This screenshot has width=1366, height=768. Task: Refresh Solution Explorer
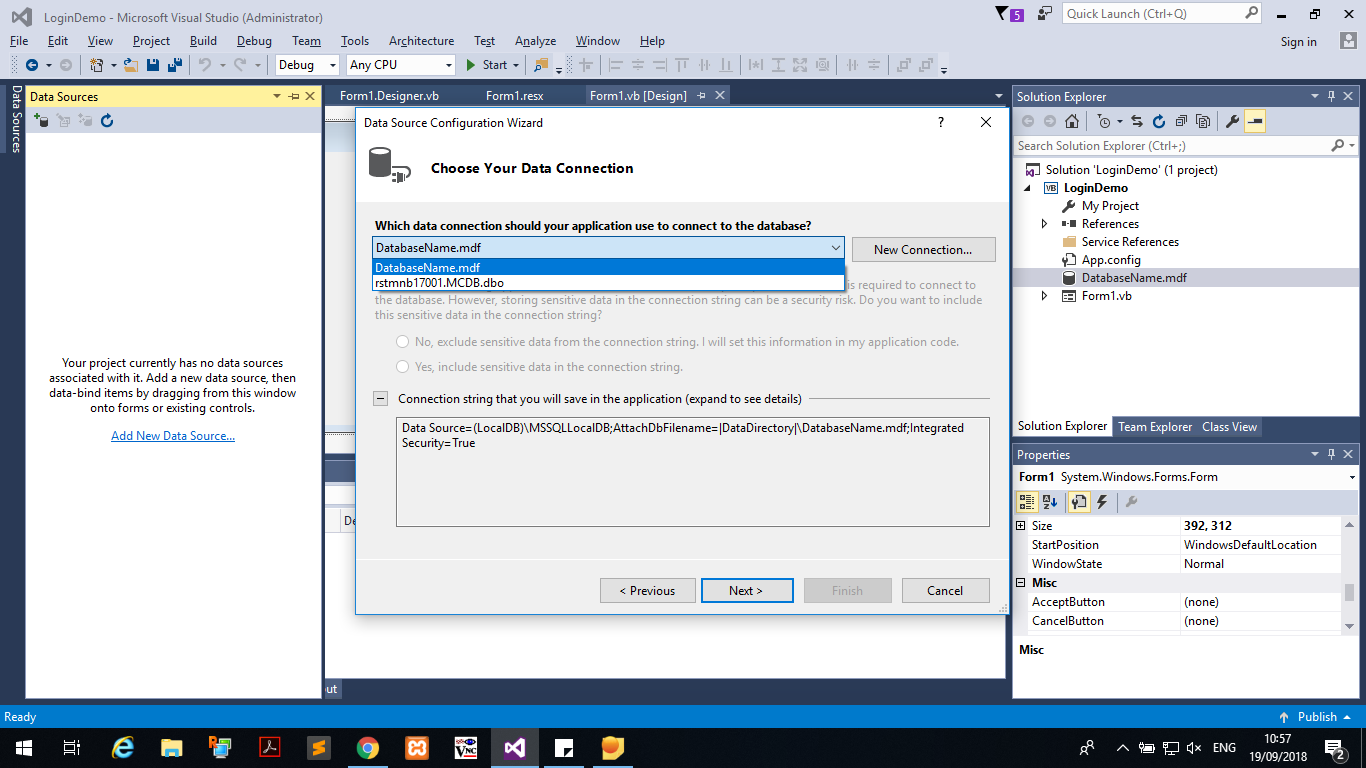(1159, 121)
